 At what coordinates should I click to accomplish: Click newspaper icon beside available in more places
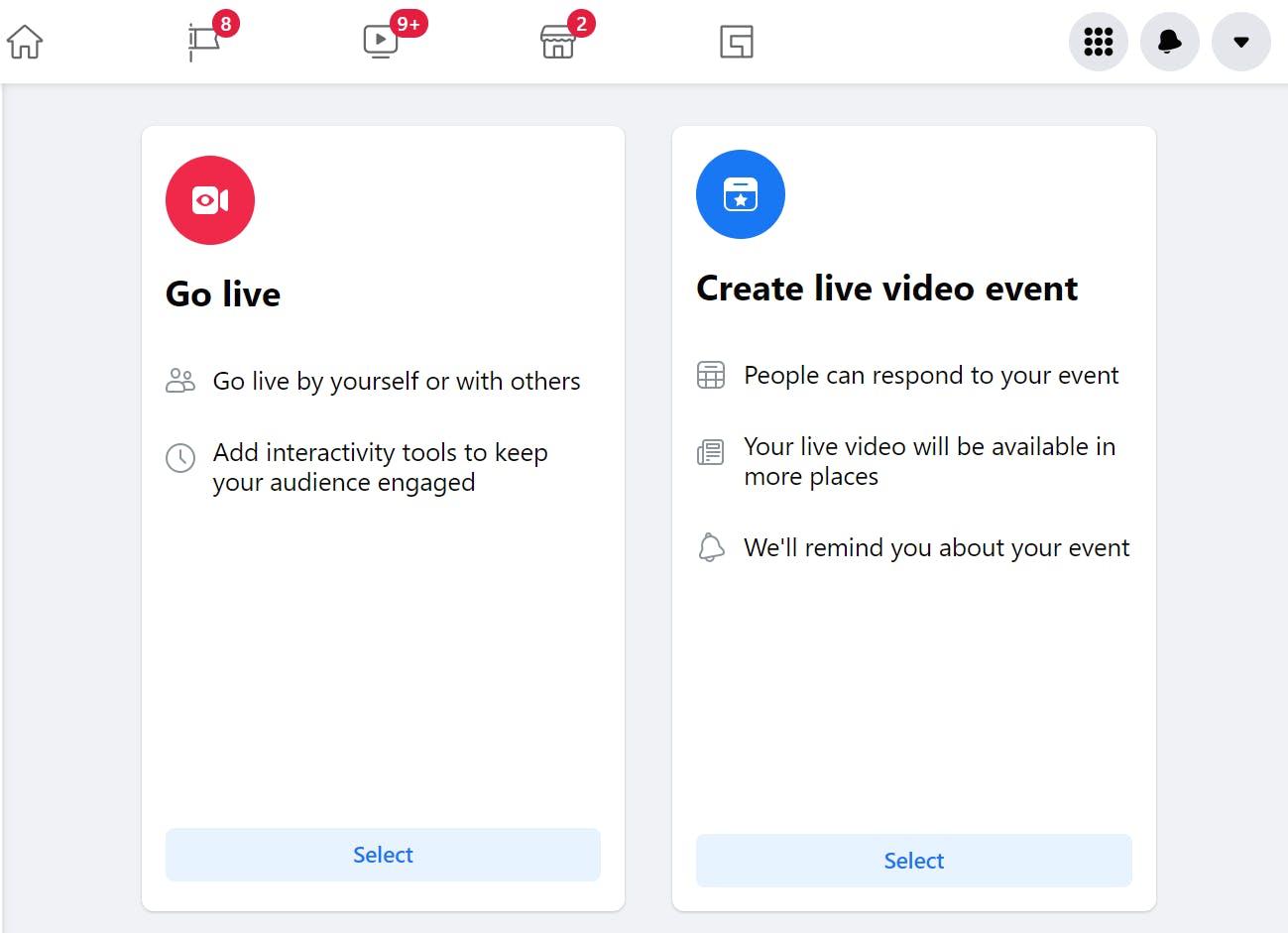pyautogui.click(x=711, y=452)
